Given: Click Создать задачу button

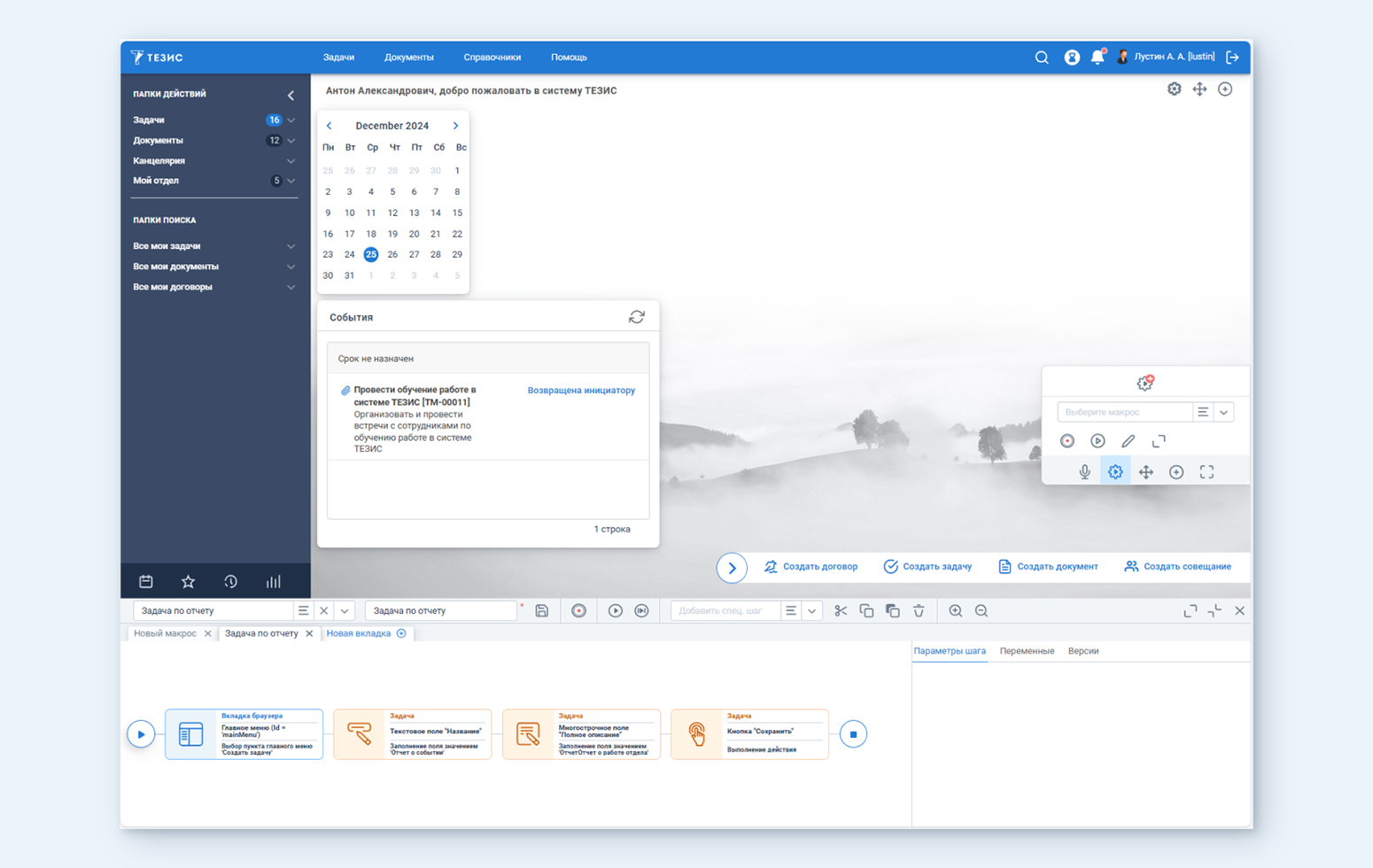Looking at the screenshot, I should pos(927,567).
